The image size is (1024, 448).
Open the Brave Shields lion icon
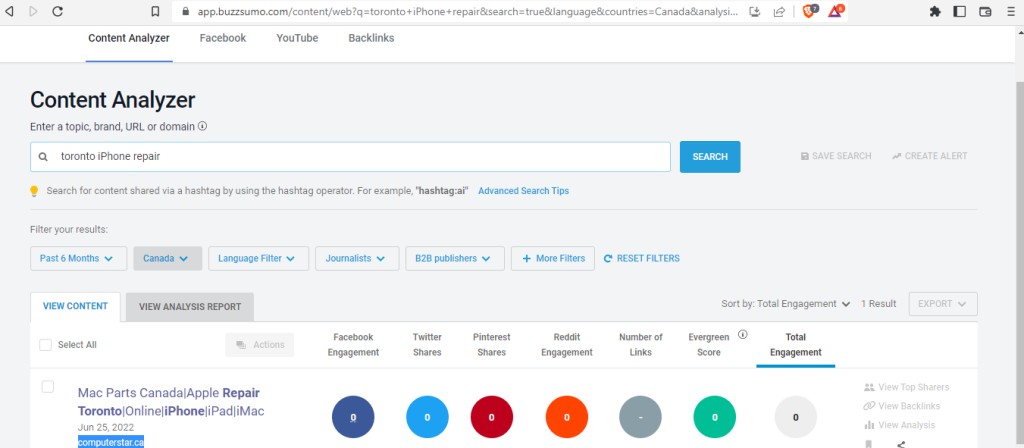[x=810, y=11]
